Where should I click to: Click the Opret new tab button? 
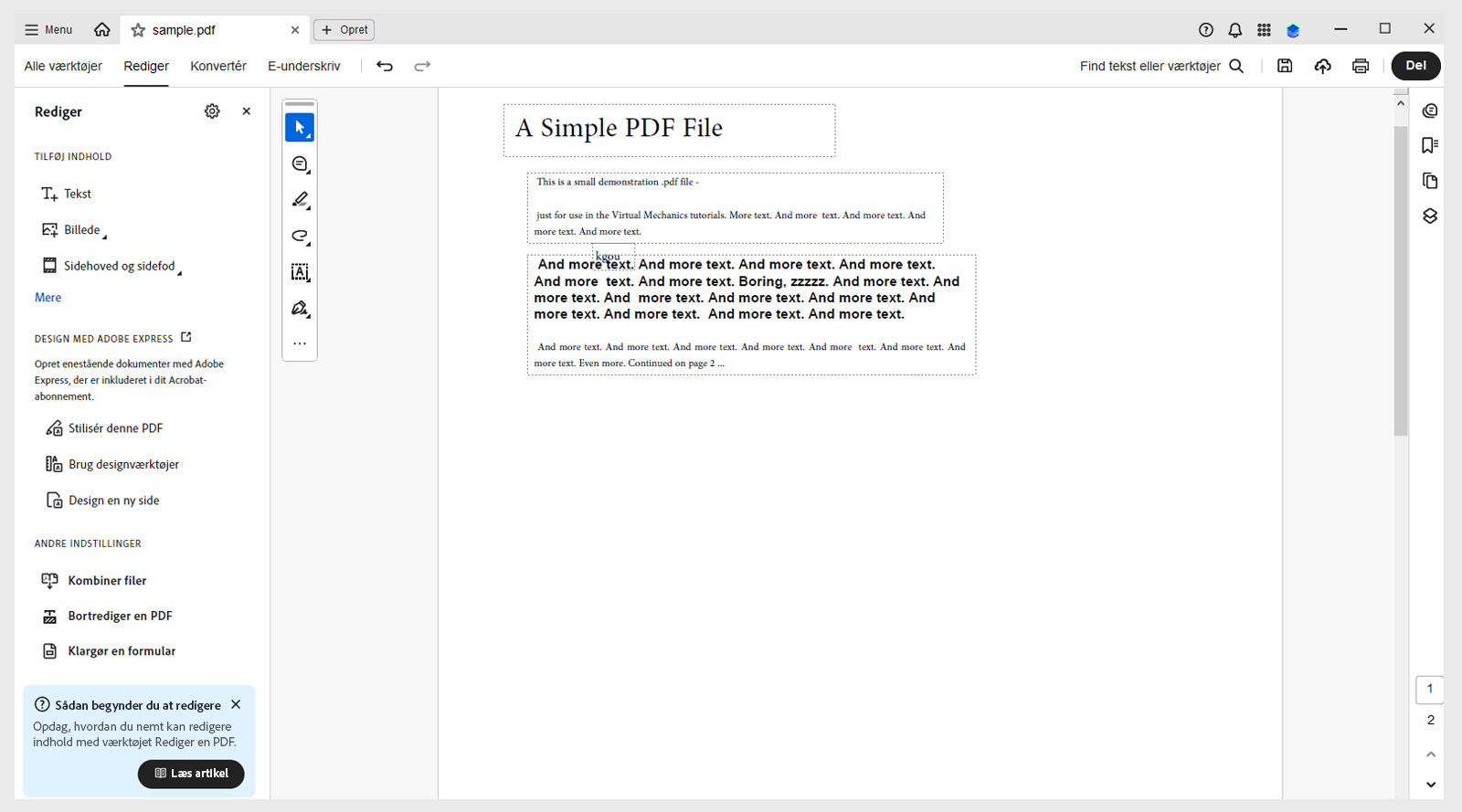pos(344,30)
